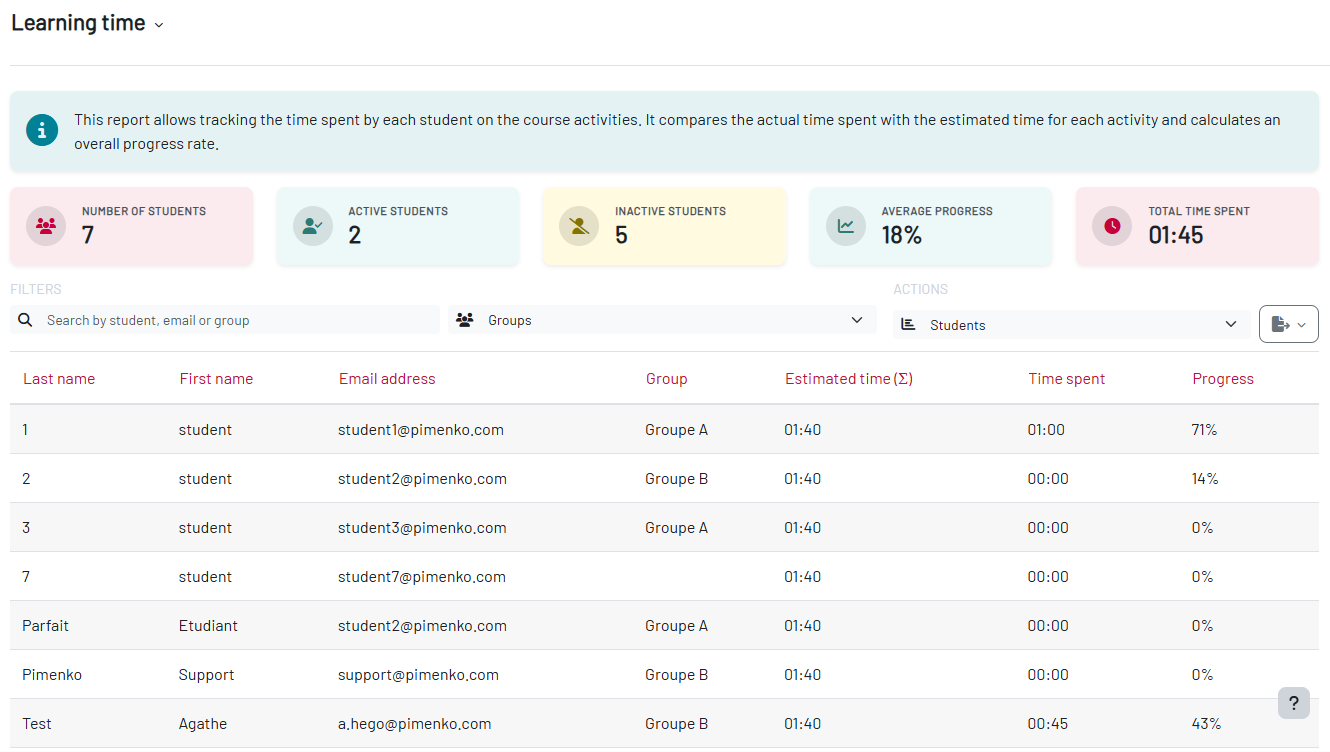
Task: Click the Groups filter people icon
Action: (x=464, y=320)
